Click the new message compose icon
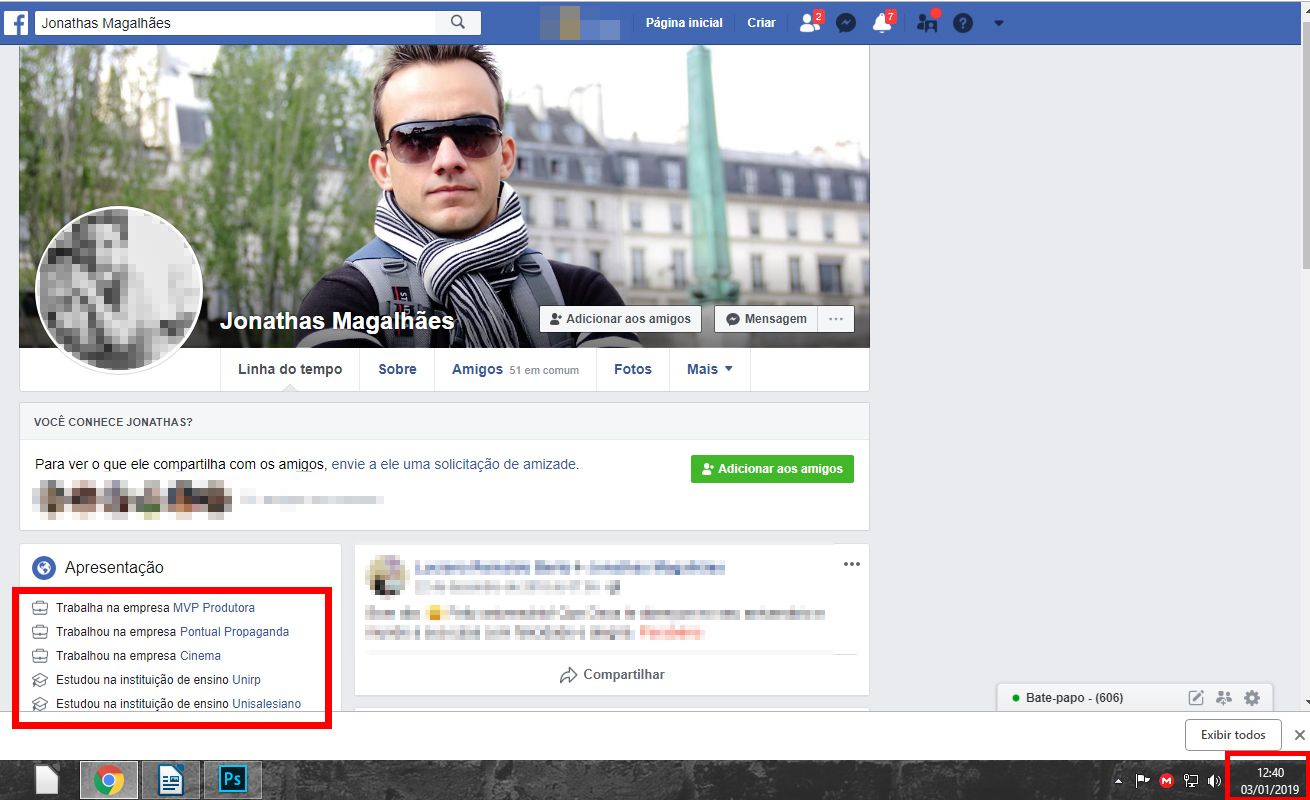The width and height of the screenshot is (1310, 800). [1196, 698]
